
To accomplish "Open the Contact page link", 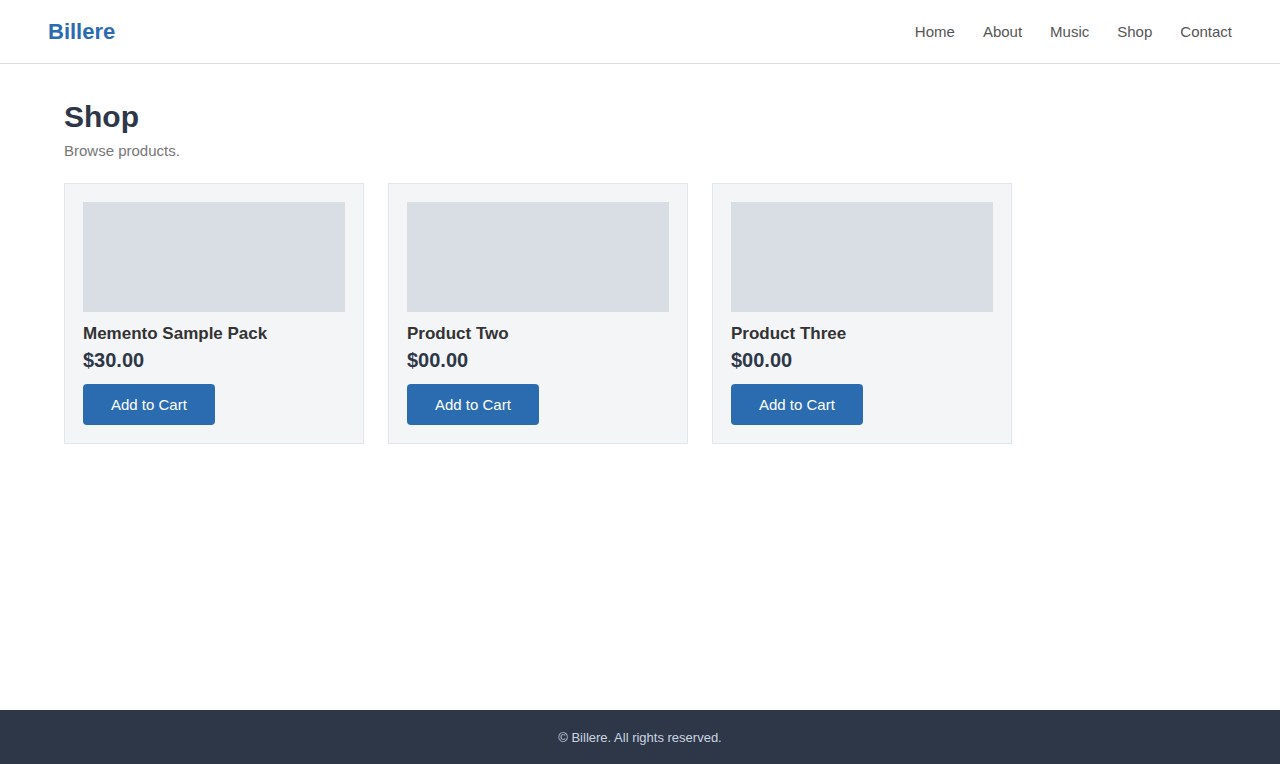I will coord(1206,32).
